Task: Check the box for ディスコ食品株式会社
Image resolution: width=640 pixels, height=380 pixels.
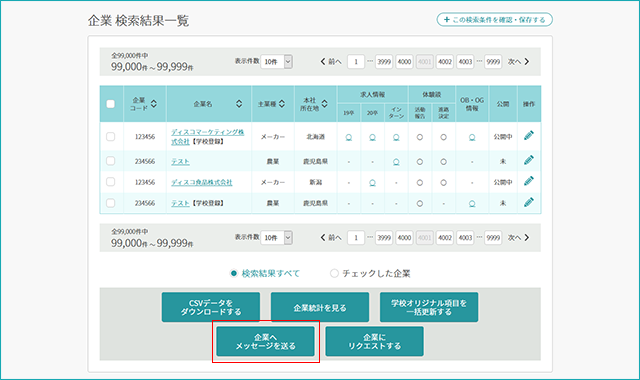Action: (x=111, y=182)
